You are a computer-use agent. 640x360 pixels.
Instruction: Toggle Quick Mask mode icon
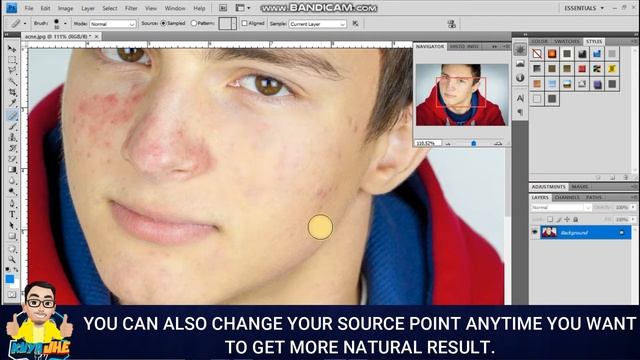coord(12,294)
